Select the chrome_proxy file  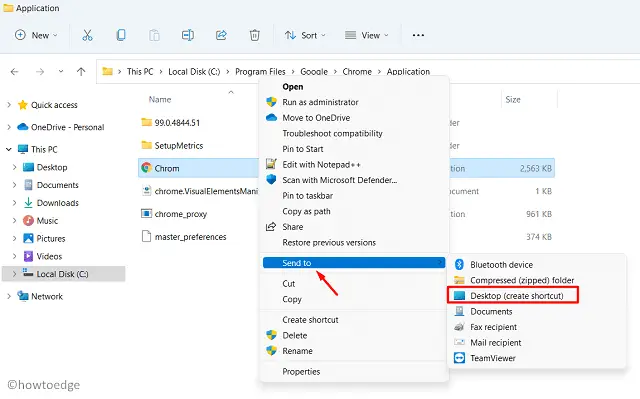click(x=180, y=214)
